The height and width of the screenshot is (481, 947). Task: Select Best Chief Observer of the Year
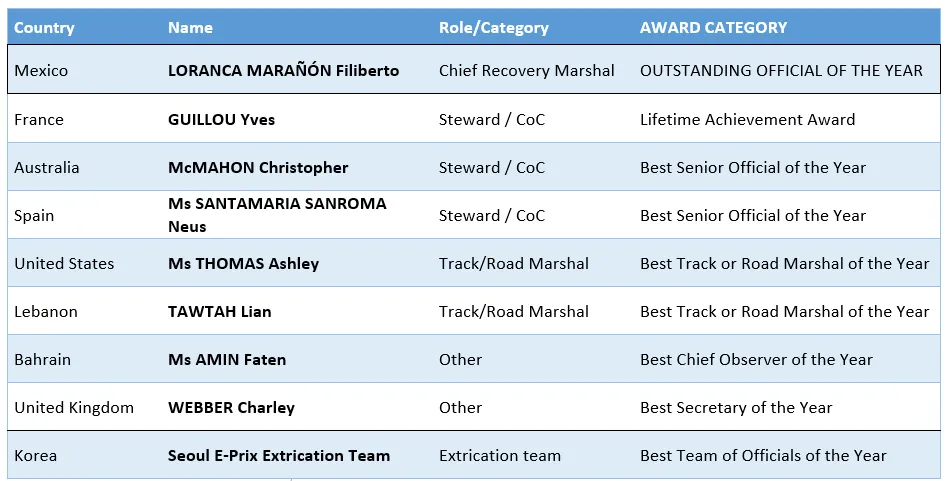(x=756, y=360)
